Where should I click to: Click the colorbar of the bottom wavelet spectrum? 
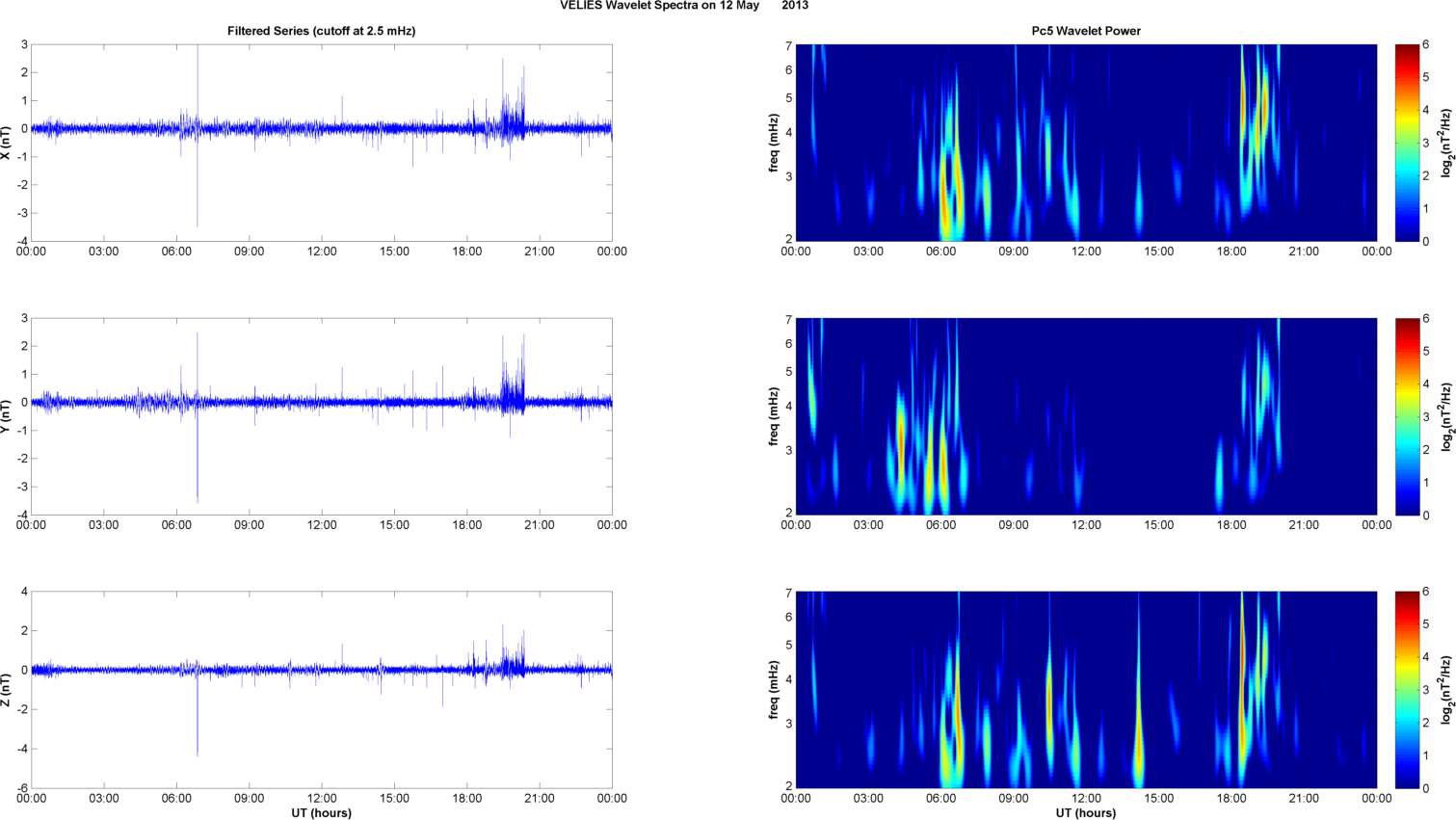tap(1407, 690)
